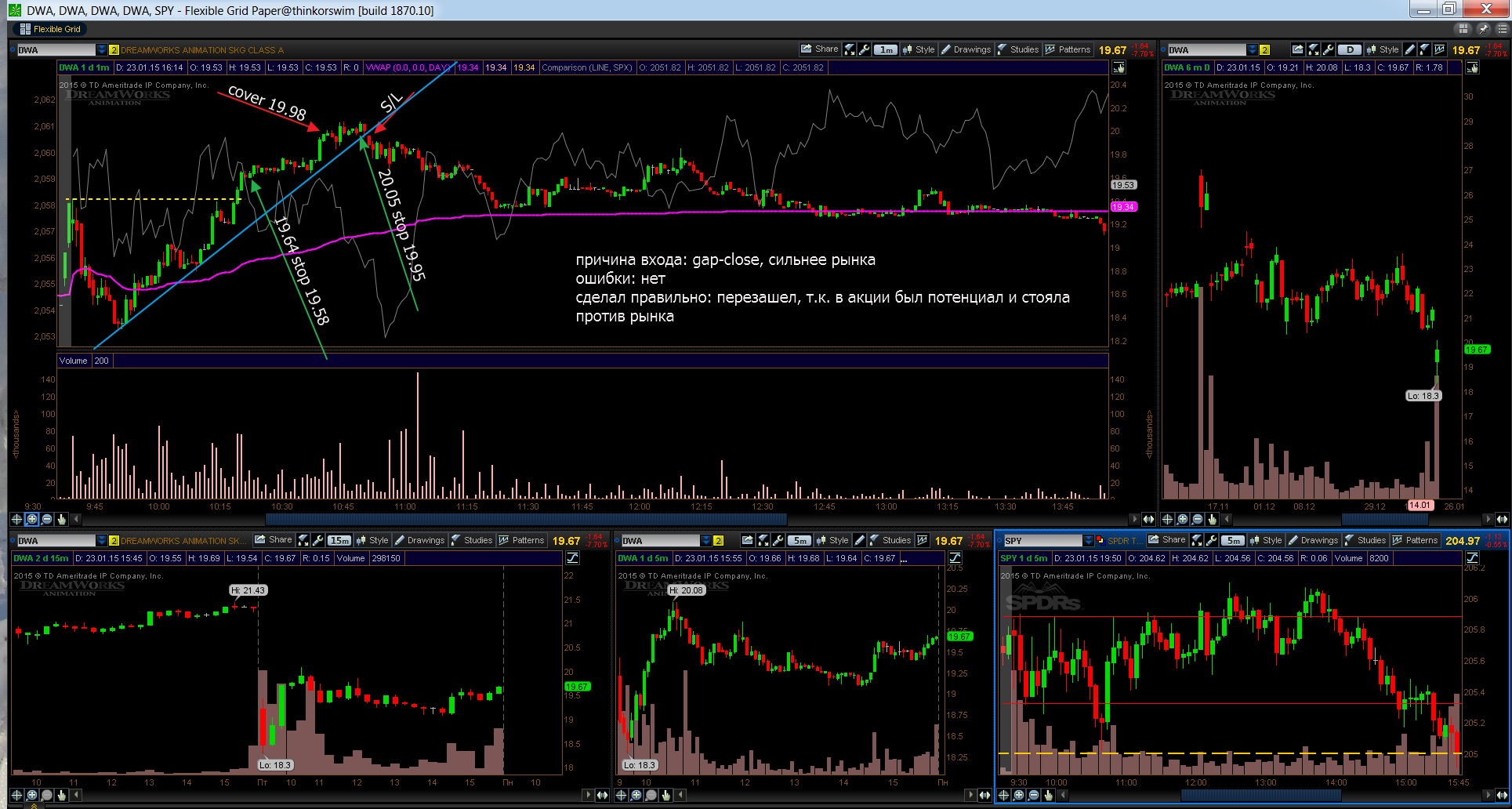Open Drawings menu in main 1m chart
Screen dimensions: 1512x809
coord(966,49)
